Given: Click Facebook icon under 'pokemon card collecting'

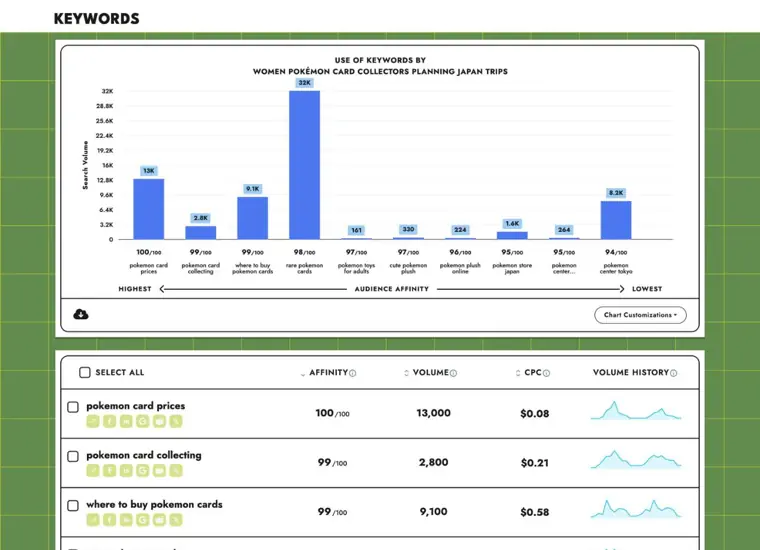Looking at the screenshot, I should click(110, 471).
